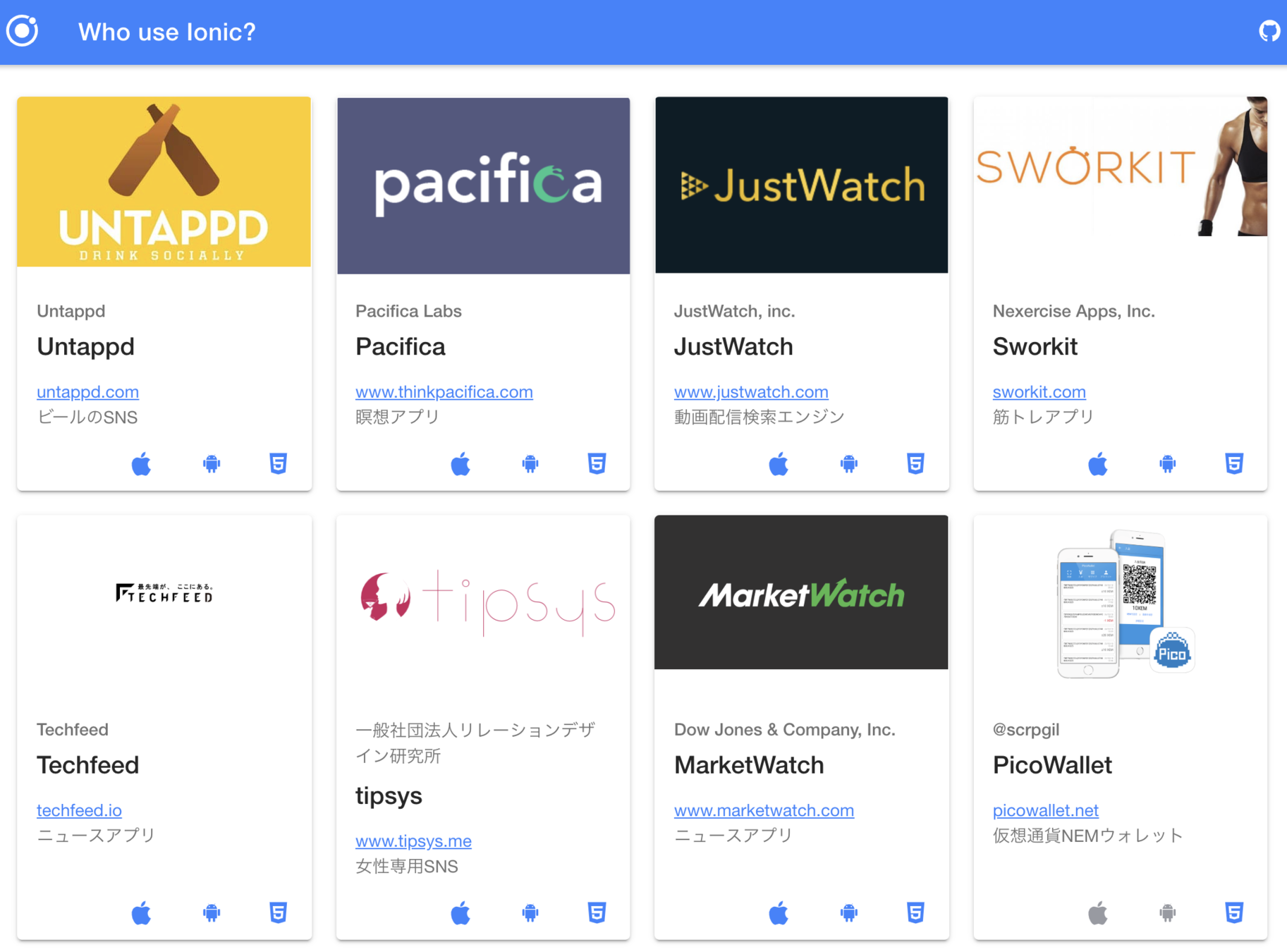Image resolution: width=1287 pixels, height=952 pixels.
Task: Click the 'PicoWallet' app title text
Action: pos(1052,765)
